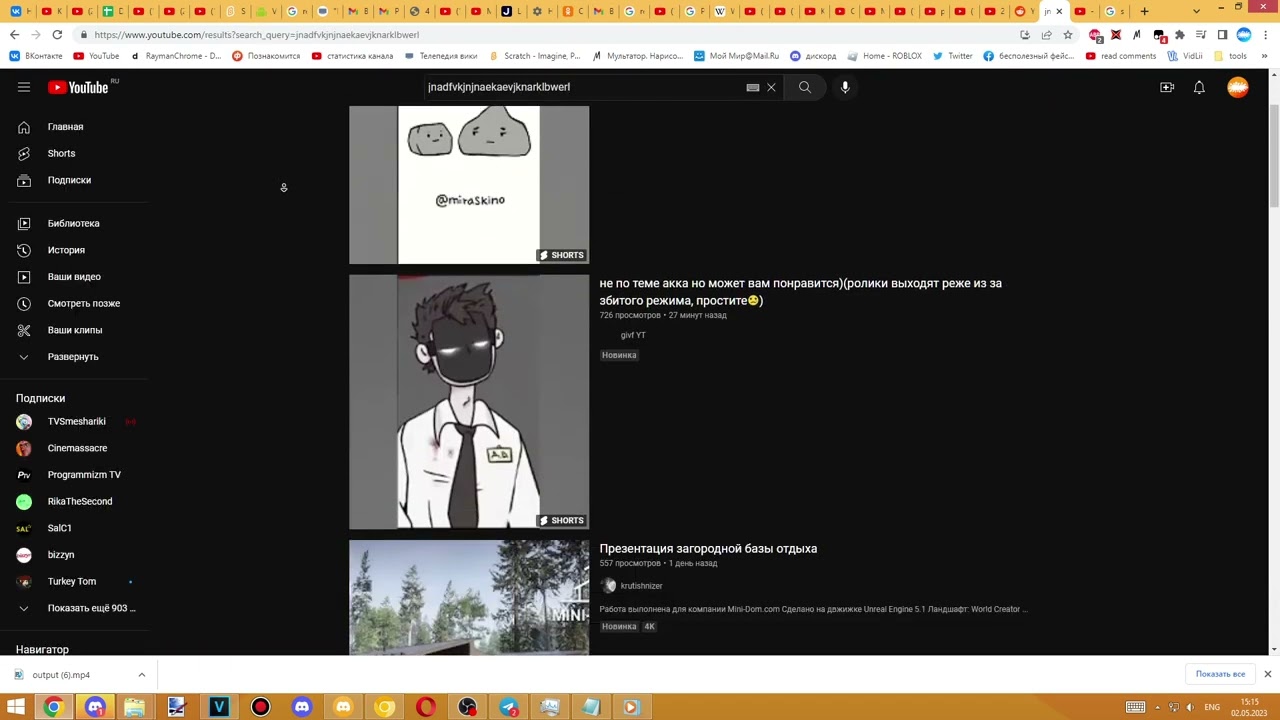Close the current YouTube results tab
Image resolution: width=1280 pixels, height=720 pixels.
(x=1059, y=11)
